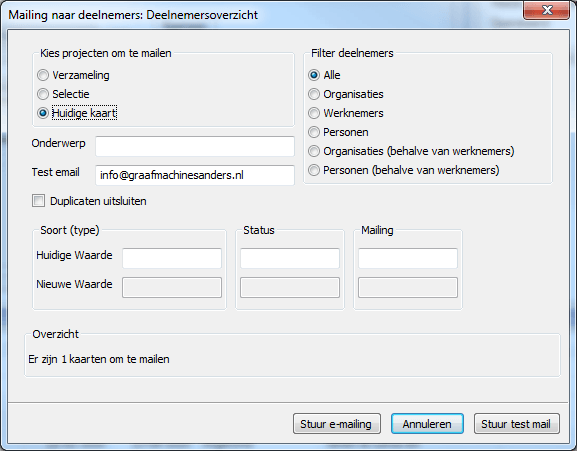Screen dimensions: 577x451
Task: Click the Test email label
Action: tap(56, 172)
